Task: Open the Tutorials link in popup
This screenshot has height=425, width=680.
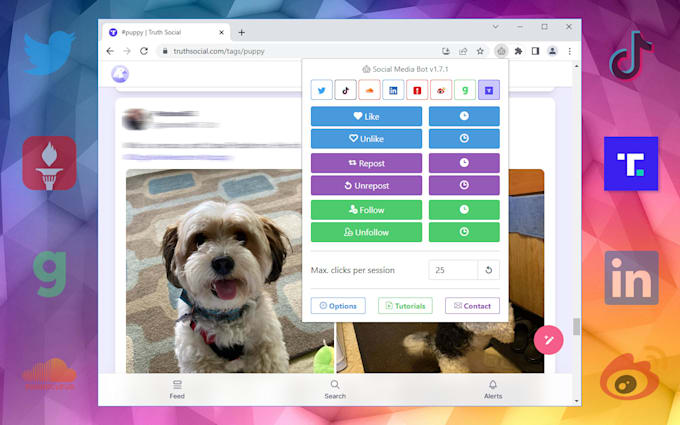Action: pyautogui.click(x=405, y=306)
